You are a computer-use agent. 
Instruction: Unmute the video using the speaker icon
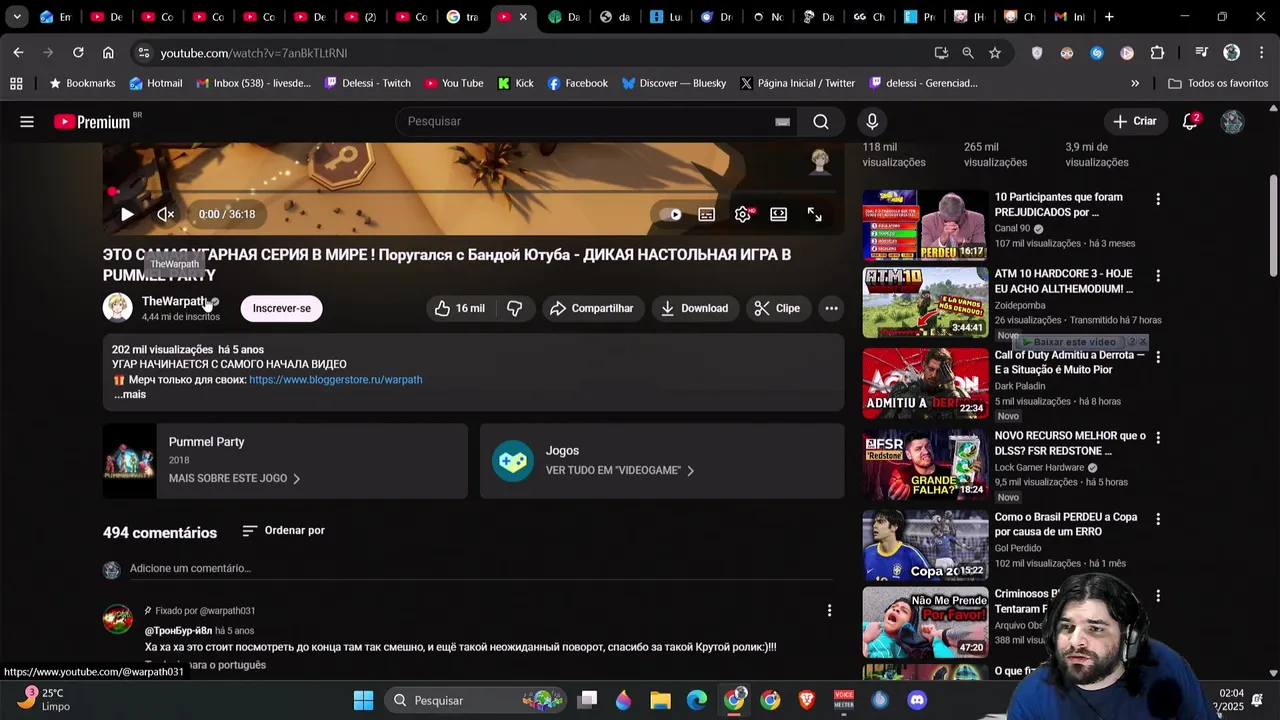tap(166, 214)
